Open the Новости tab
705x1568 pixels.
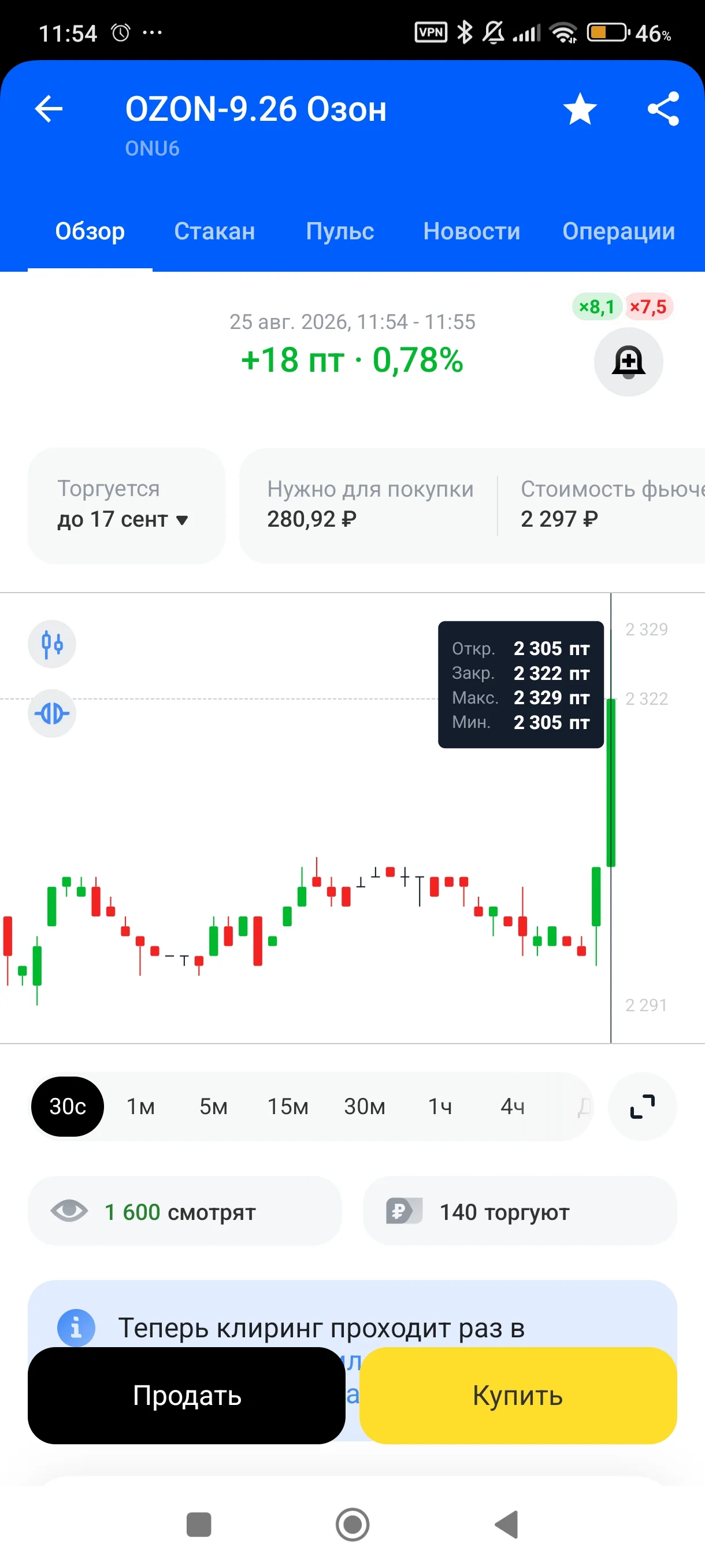click(472, 231)
